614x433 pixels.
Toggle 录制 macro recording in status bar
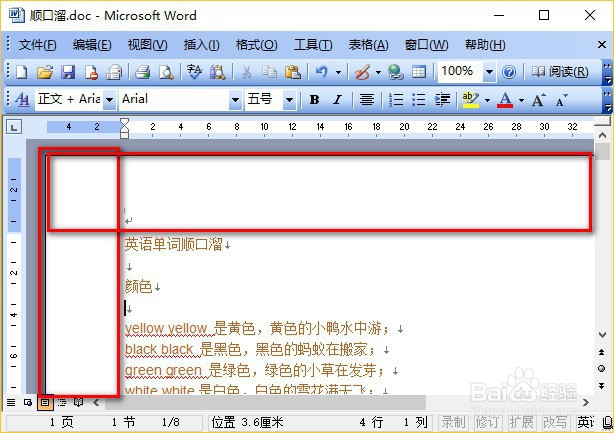click(453, 422)
